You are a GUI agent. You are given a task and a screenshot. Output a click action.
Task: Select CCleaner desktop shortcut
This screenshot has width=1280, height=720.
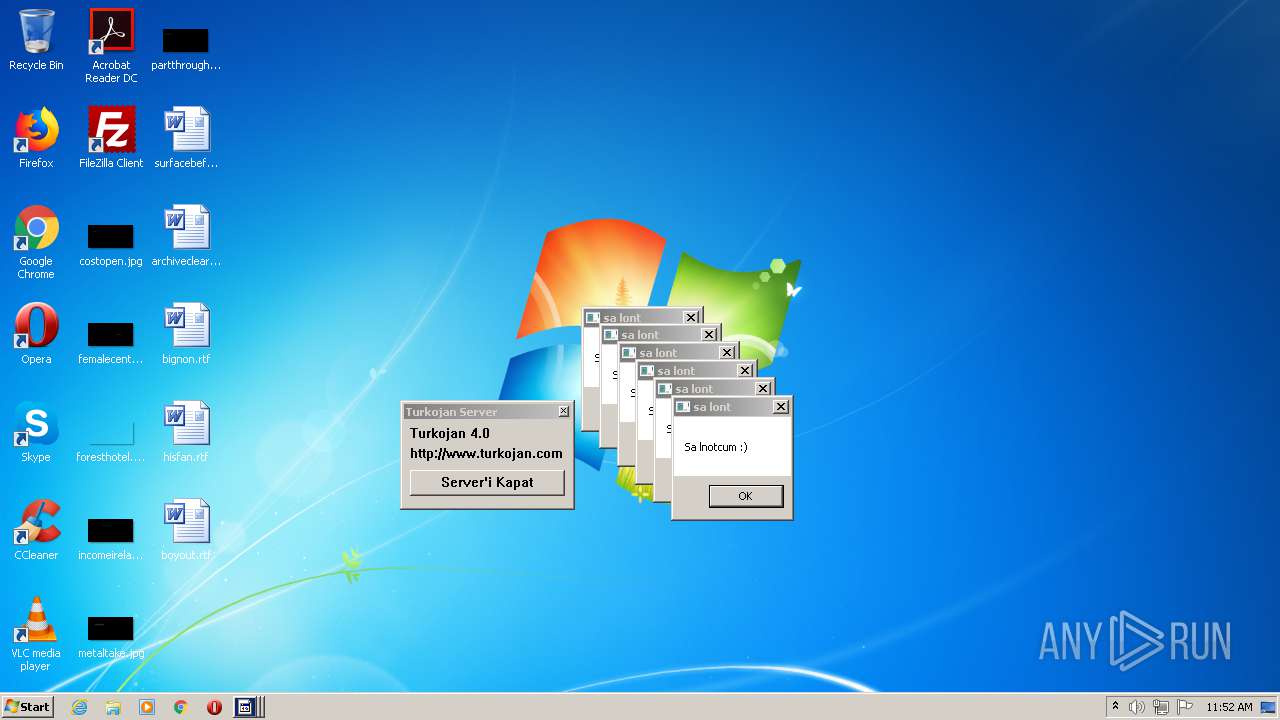coord(36,530)
